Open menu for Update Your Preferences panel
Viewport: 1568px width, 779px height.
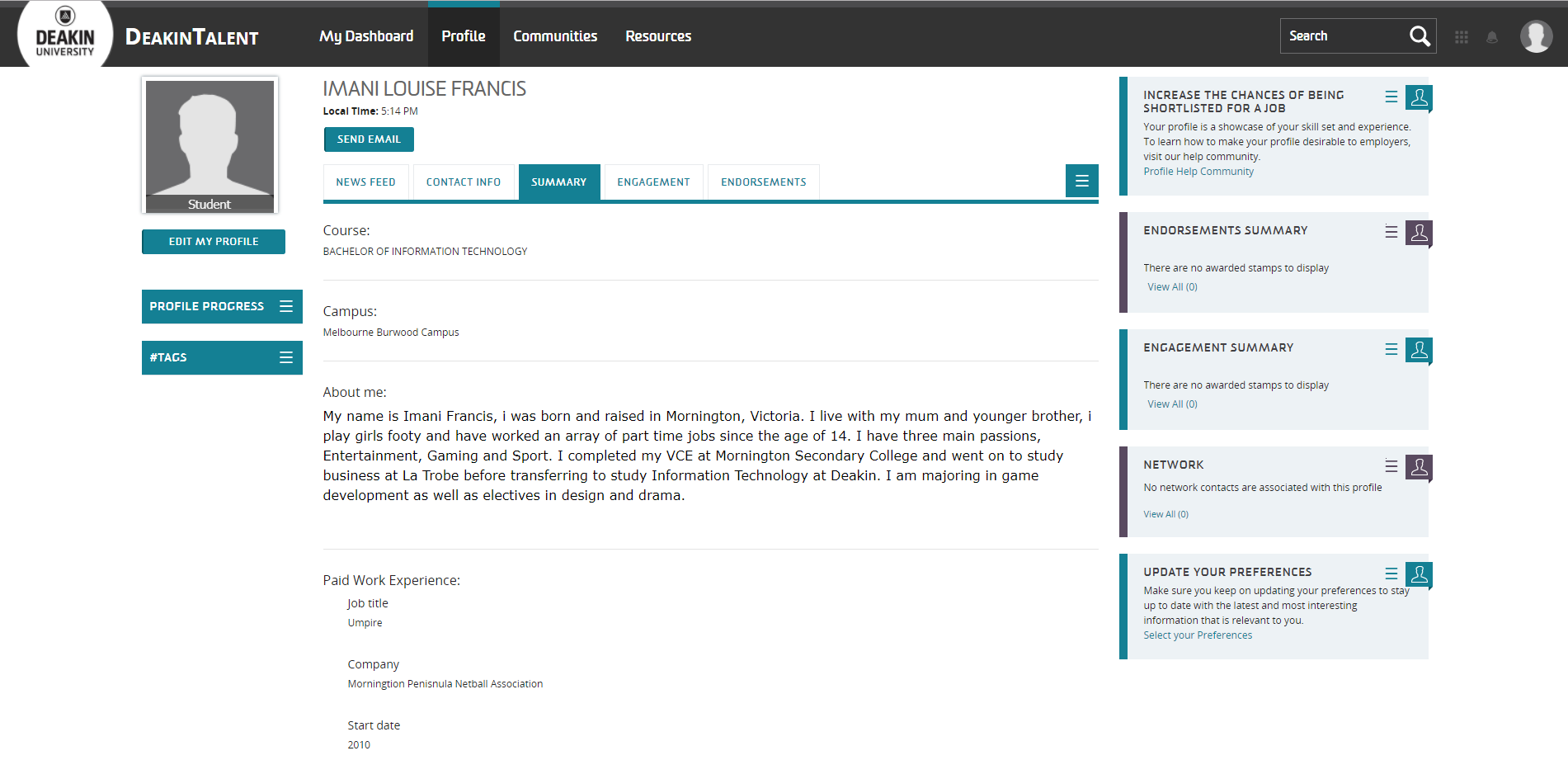pos(1391,574)
